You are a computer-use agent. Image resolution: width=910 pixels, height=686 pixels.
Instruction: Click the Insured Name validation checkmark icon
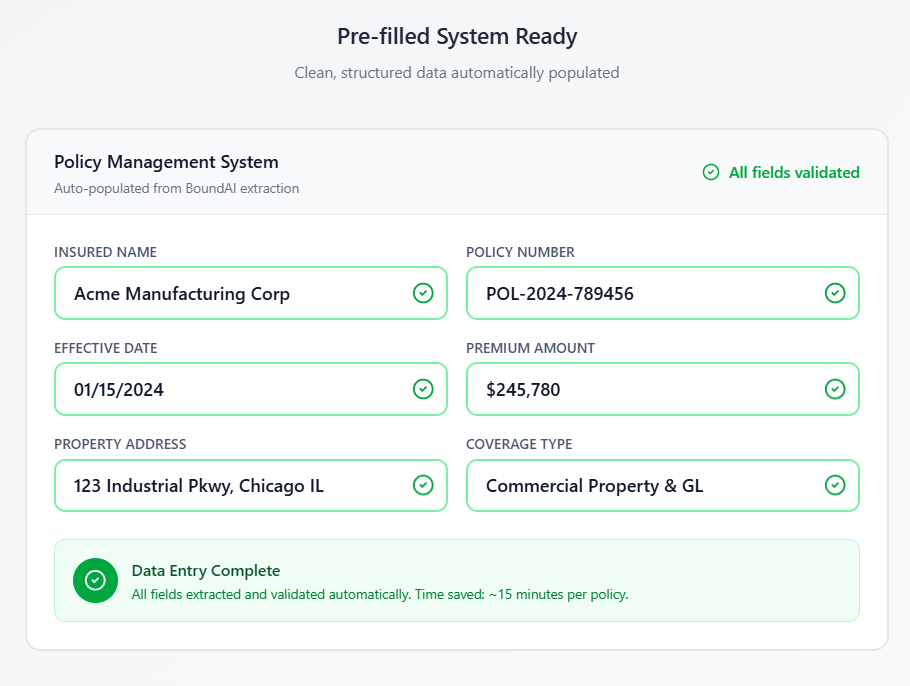click(x=423, y=293)
